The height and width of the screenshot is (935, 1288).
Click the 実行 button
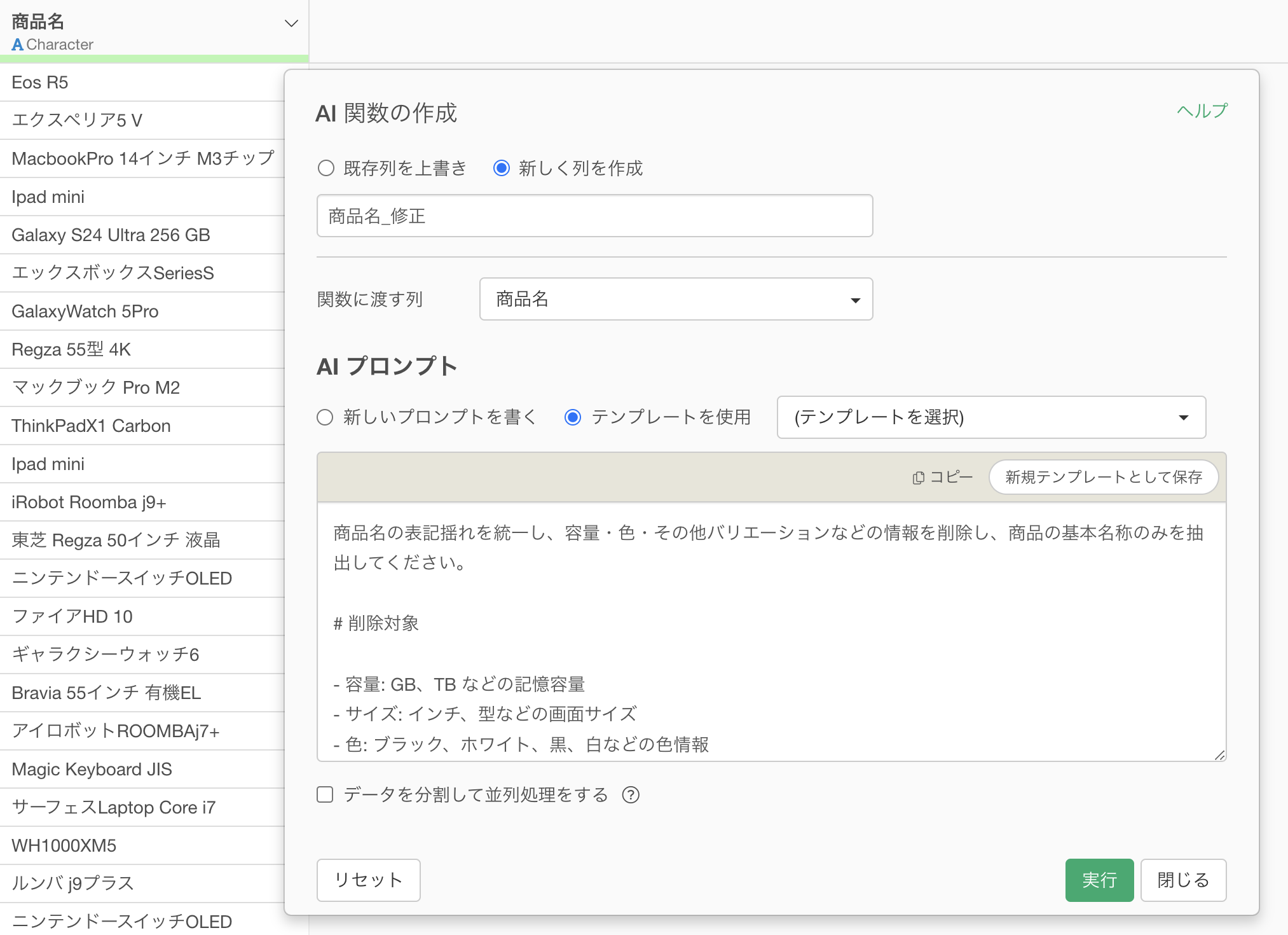[1099, 880]
